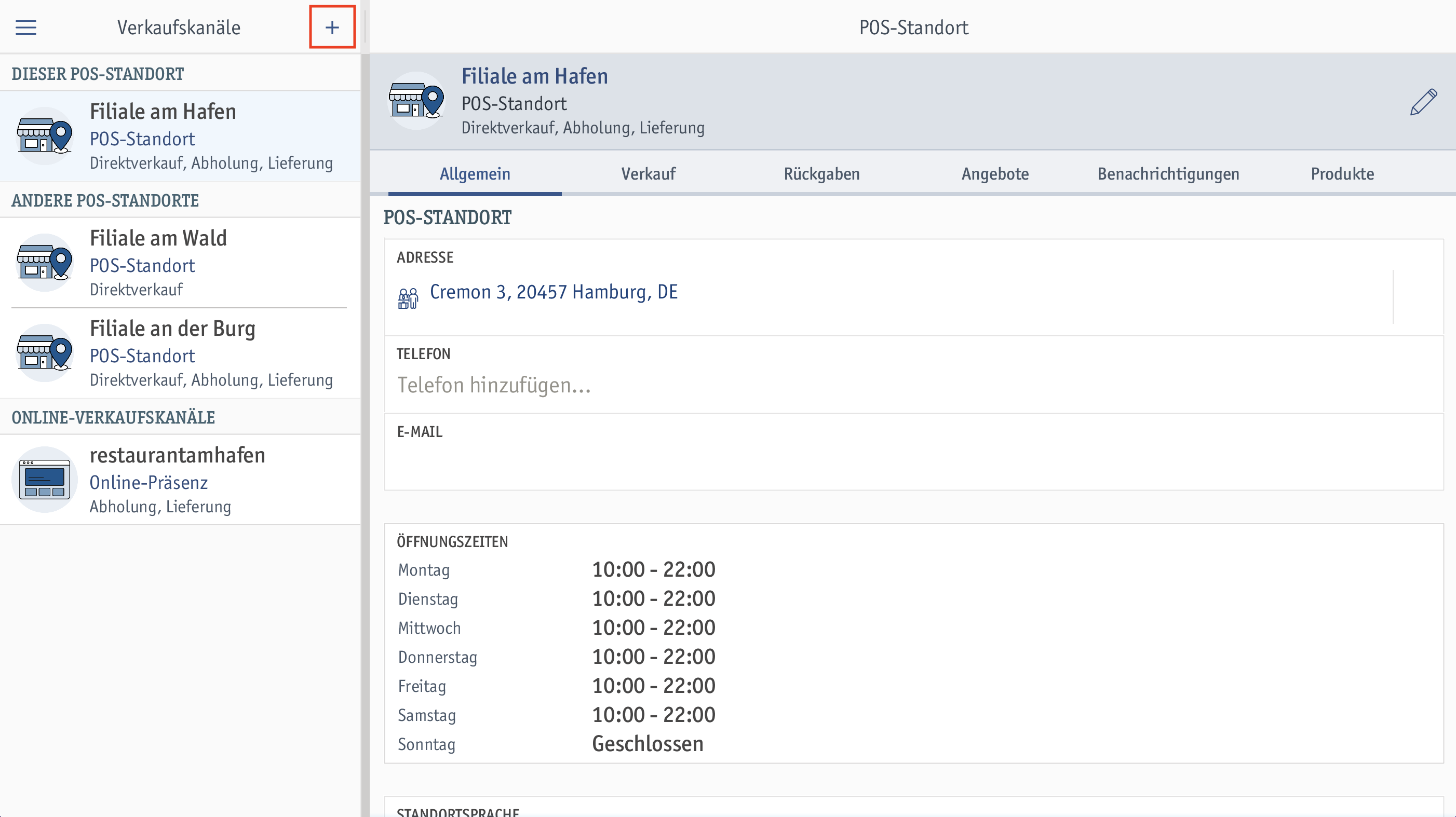
Task: Click DIESER POS-STANDORT section header
Action: point(98,74)
